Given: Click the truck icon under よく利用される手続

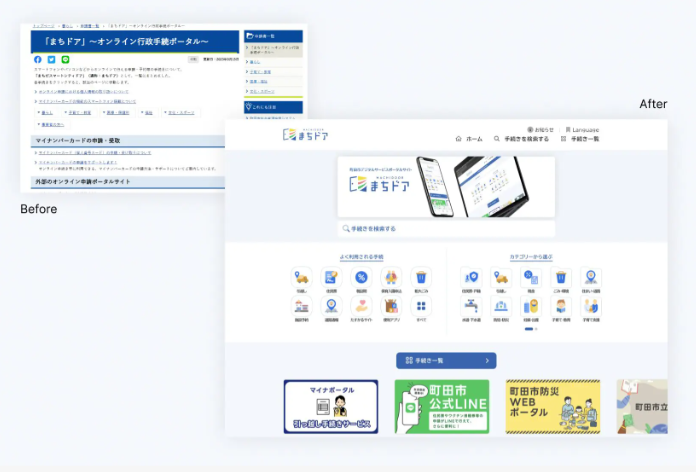Looking at the screenshot, I should (x=301, y=277).
